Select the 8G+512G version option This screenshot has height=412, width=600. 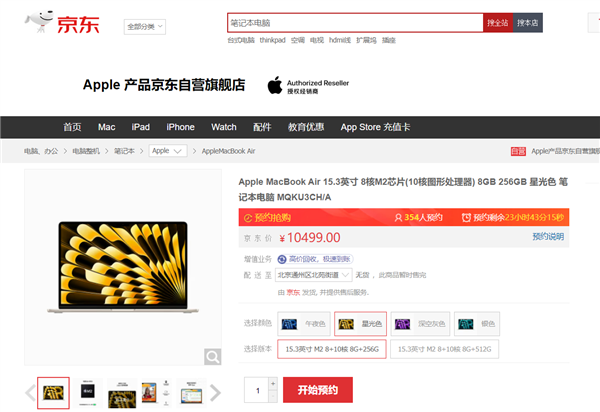[x=445, y=349]
